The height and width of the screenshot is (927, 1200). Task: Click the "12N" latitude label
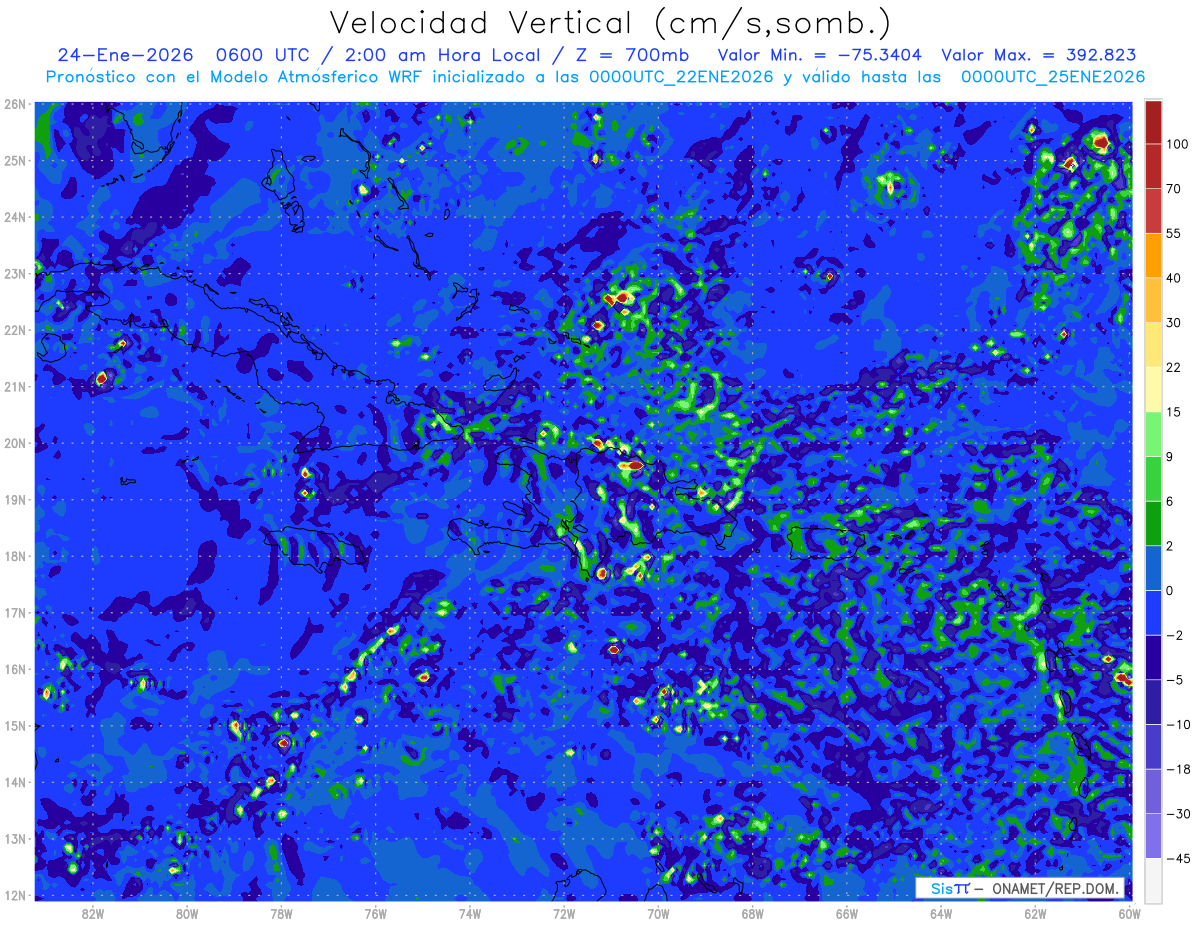pos(15,896)
